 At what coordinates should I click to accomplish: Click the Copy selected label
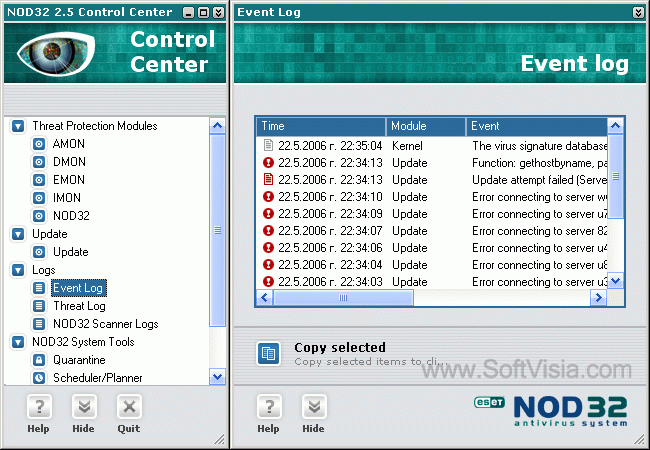pos(340,347)
